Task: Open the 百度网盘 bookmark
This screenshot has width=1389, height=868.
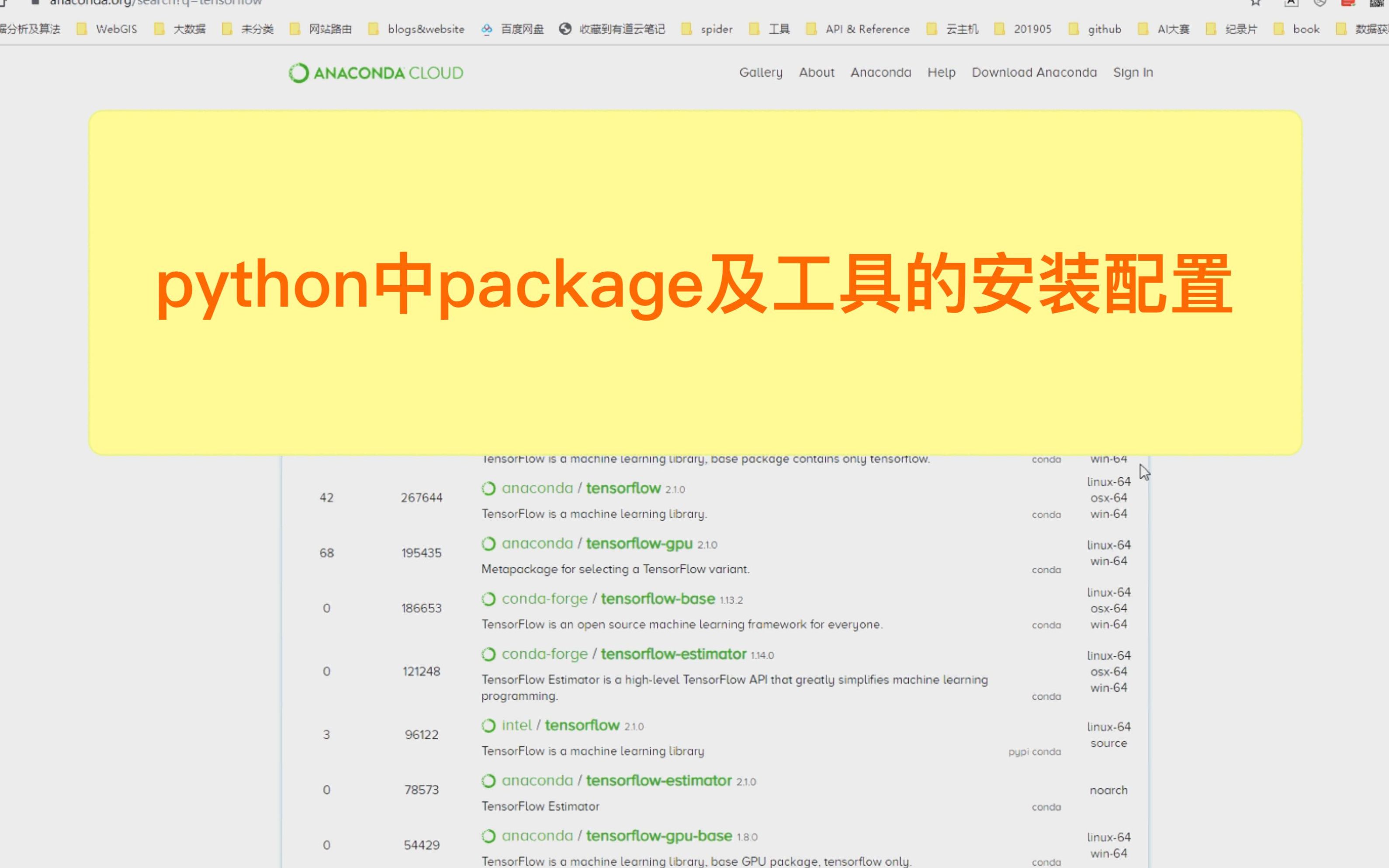Action: (512, 29)
